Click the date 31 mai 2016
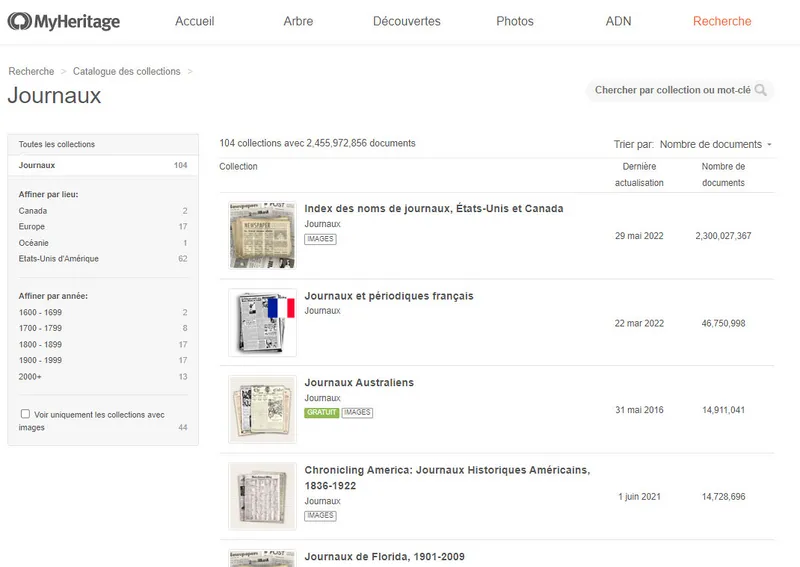Image resolution: width=800 pixels, height=567 pixels. (x=639, y=410)
